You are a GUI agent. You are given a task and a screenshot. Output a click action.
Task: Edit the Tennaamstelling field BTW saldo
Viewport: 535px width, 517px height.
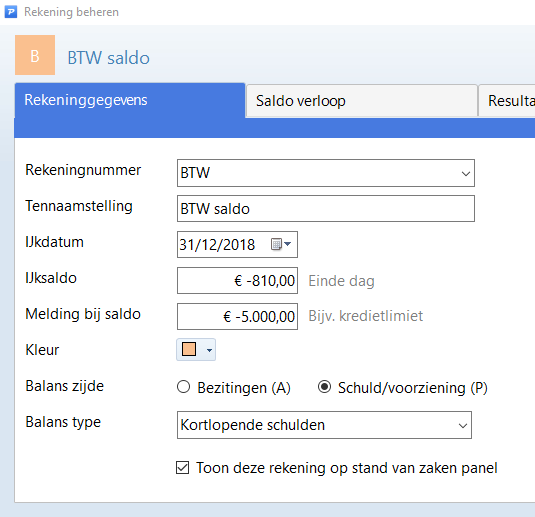326,209
